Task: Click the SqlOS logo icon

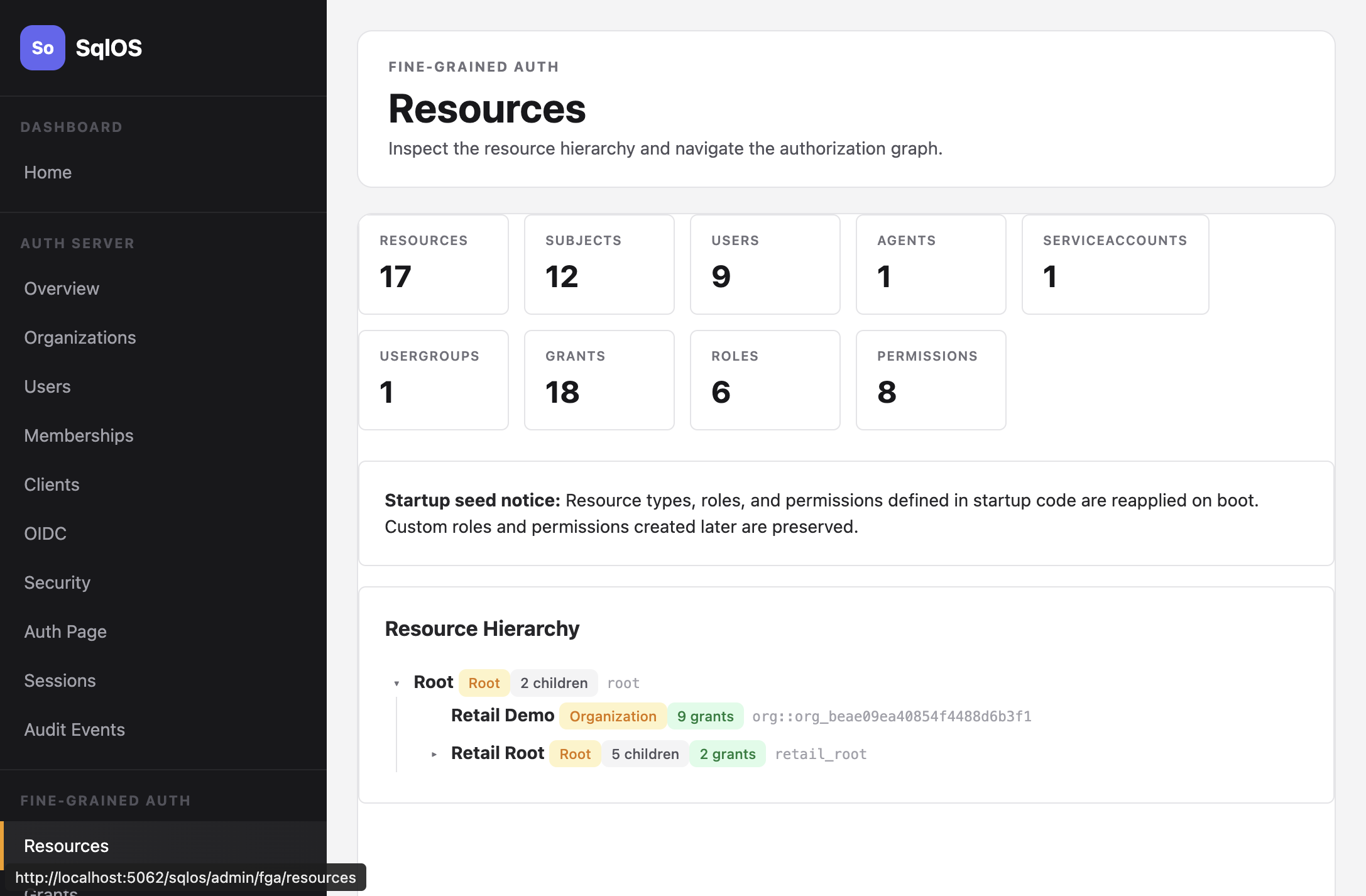Action: coord(42,48)
